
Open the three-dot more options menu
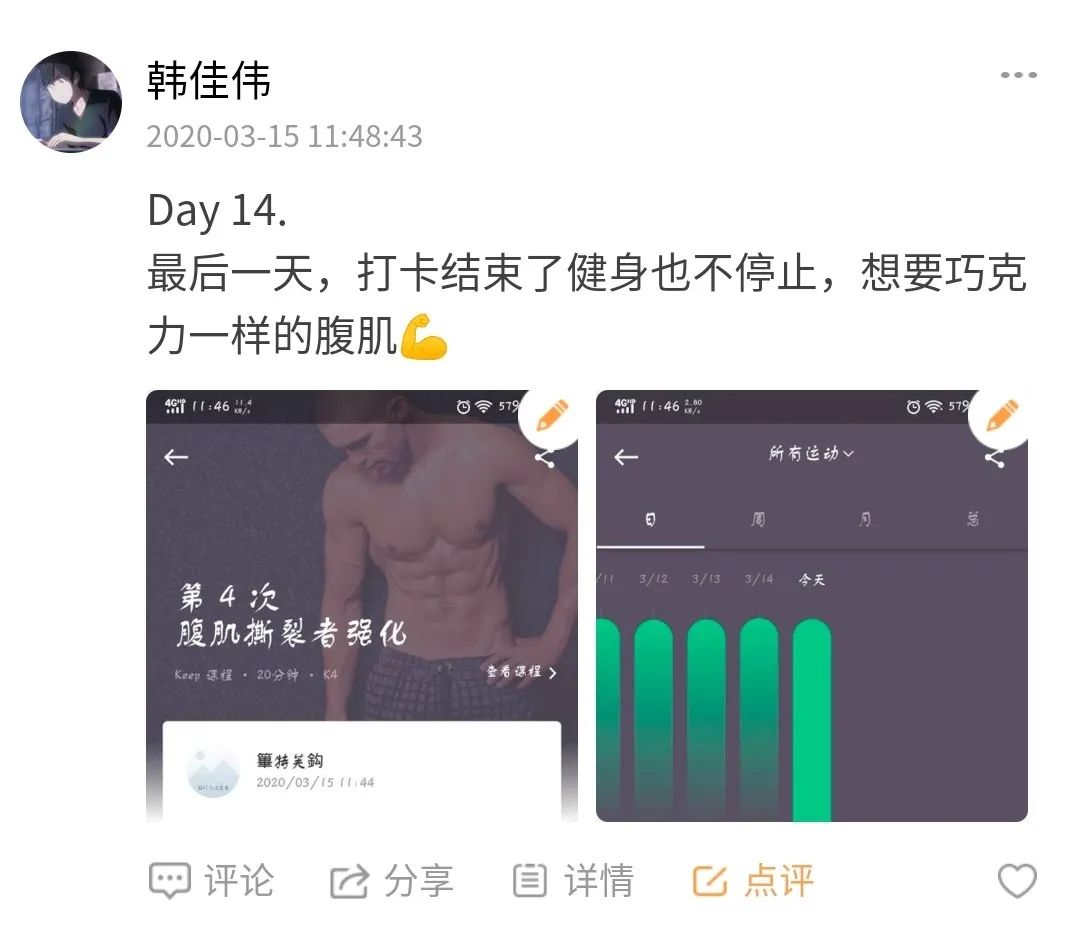pyautogui.click(x=1018, y=75)
